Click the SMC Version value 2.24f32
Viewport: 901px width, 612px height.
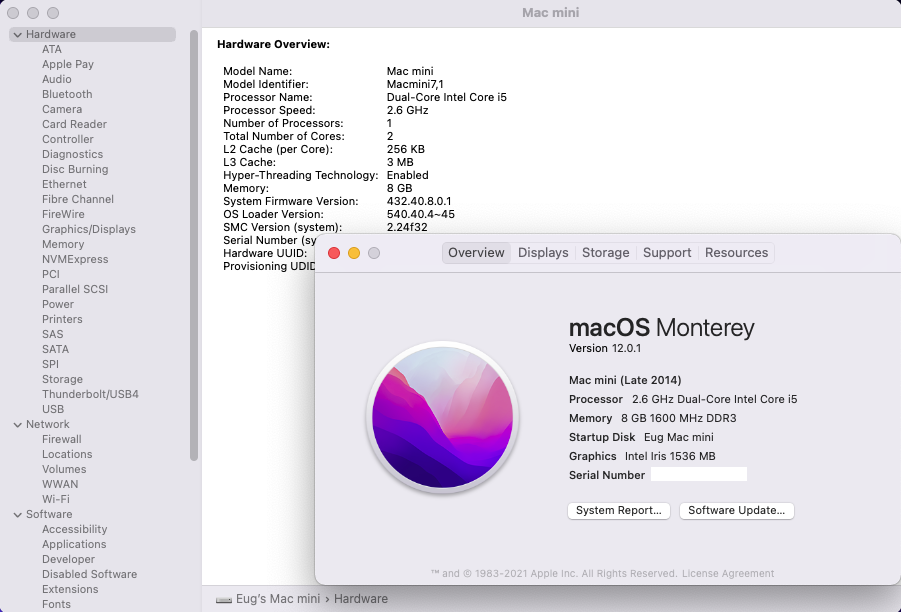pyautogui.click(x=407, y=227)
